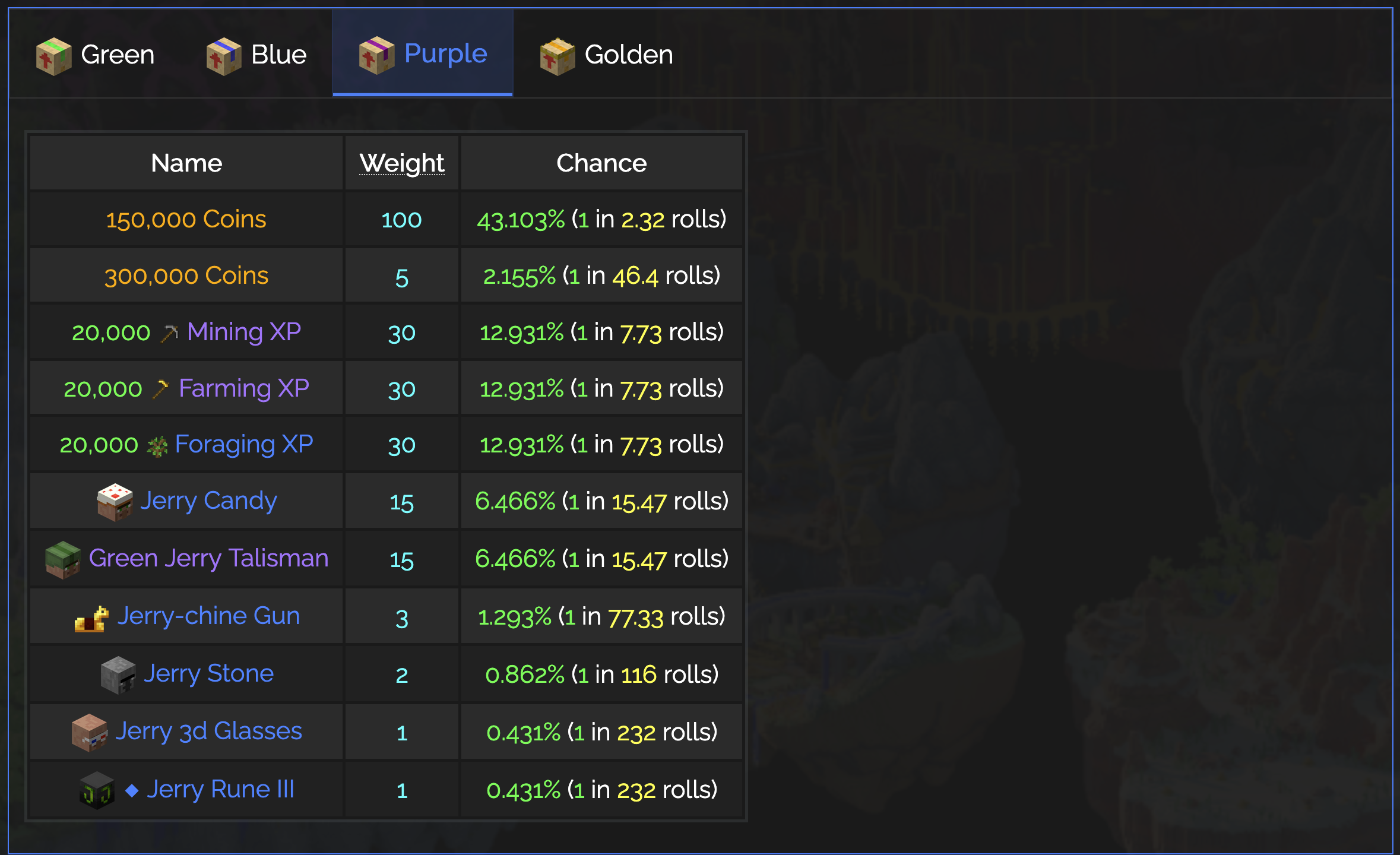Click the Weight column header
The width and height of the screenshot is (1400, 855).
point(402,163)
